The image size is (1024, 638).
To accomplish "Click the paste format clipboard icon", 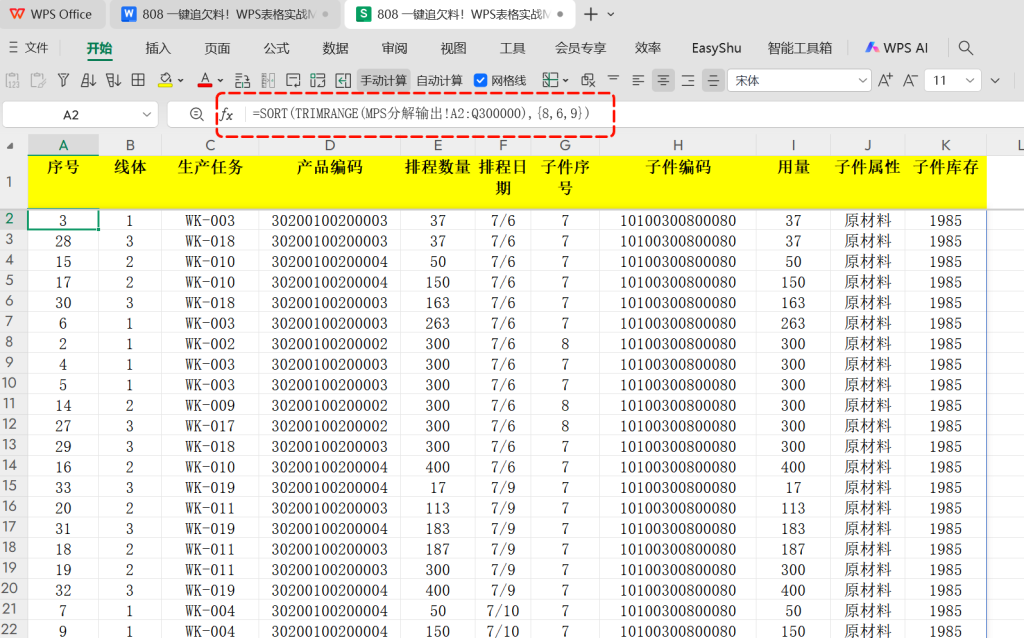I will pos(38,80).
